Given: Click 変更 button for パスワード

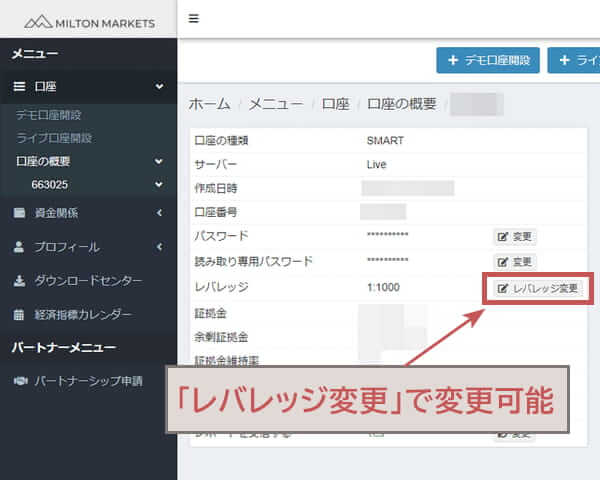Looking at the screenshot, I should tap(514, 237).
